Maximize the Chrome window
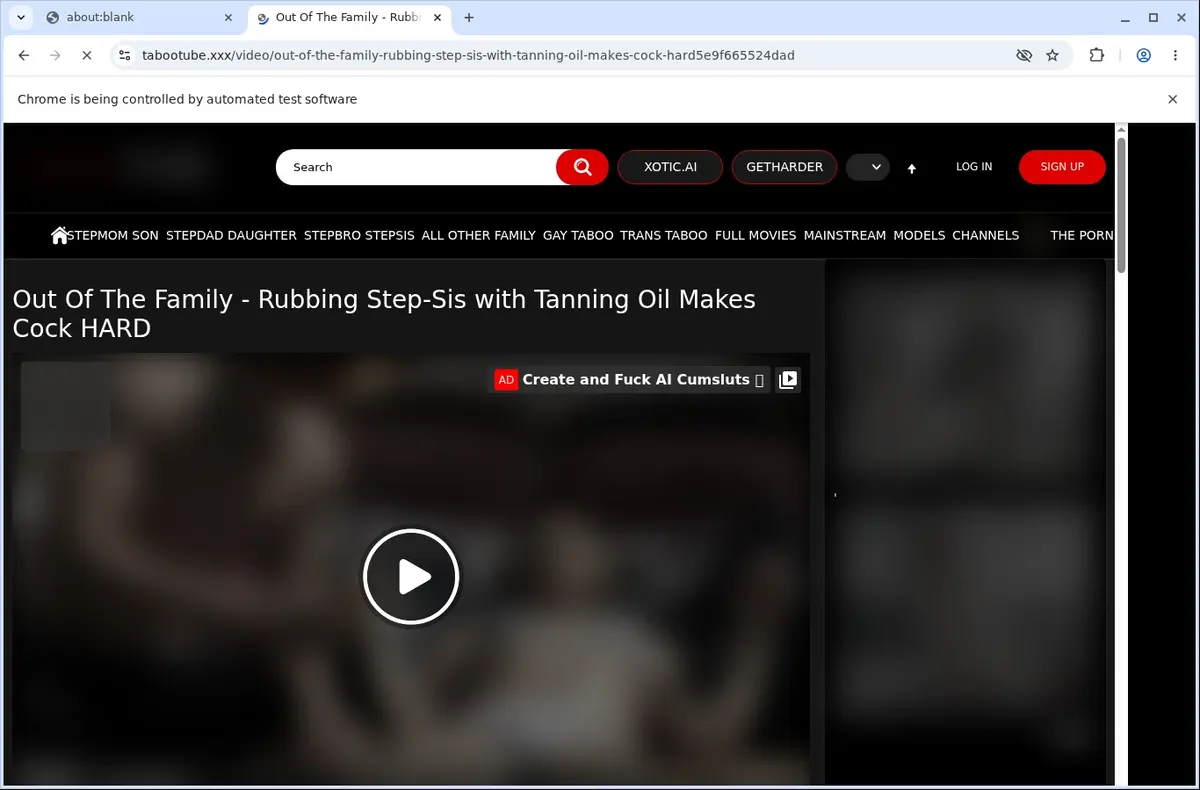 (1153, 17)
